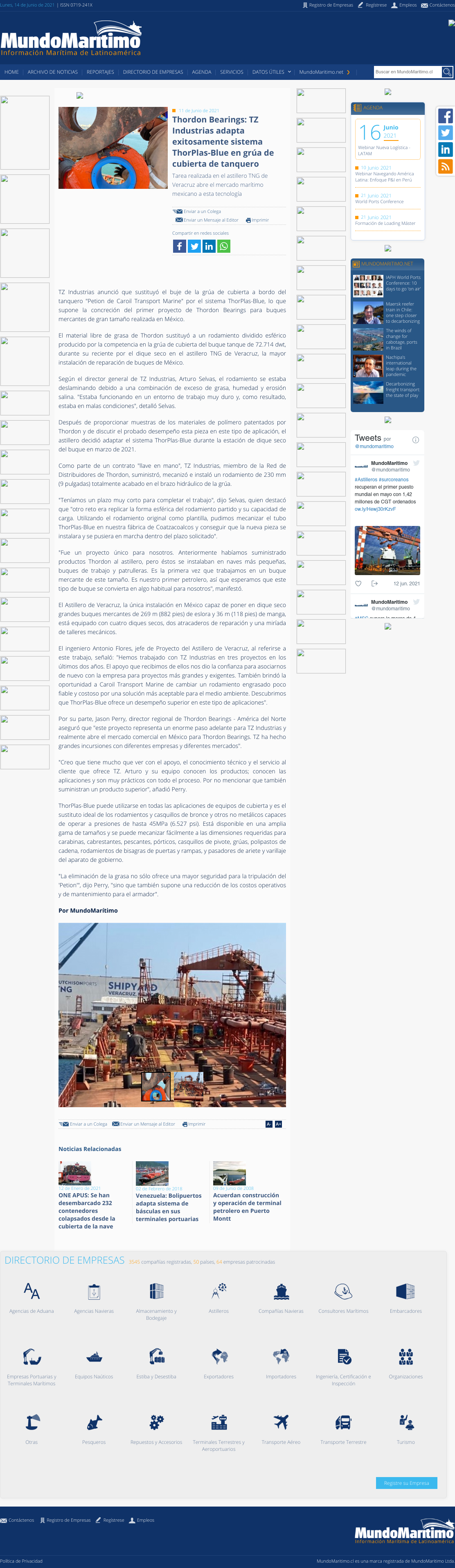Open main article thumbnail image

point(113,148)
